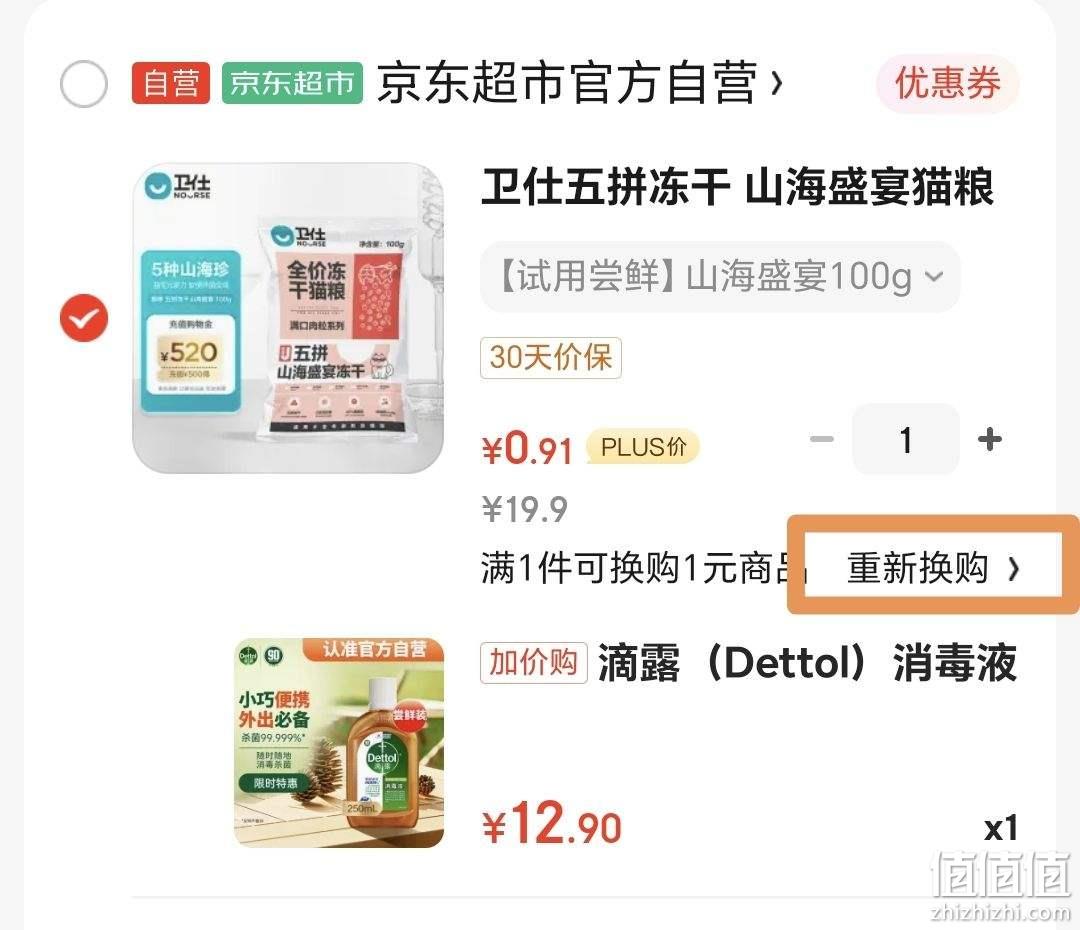Click the PLUS价 badge

(x=643, y=447)
